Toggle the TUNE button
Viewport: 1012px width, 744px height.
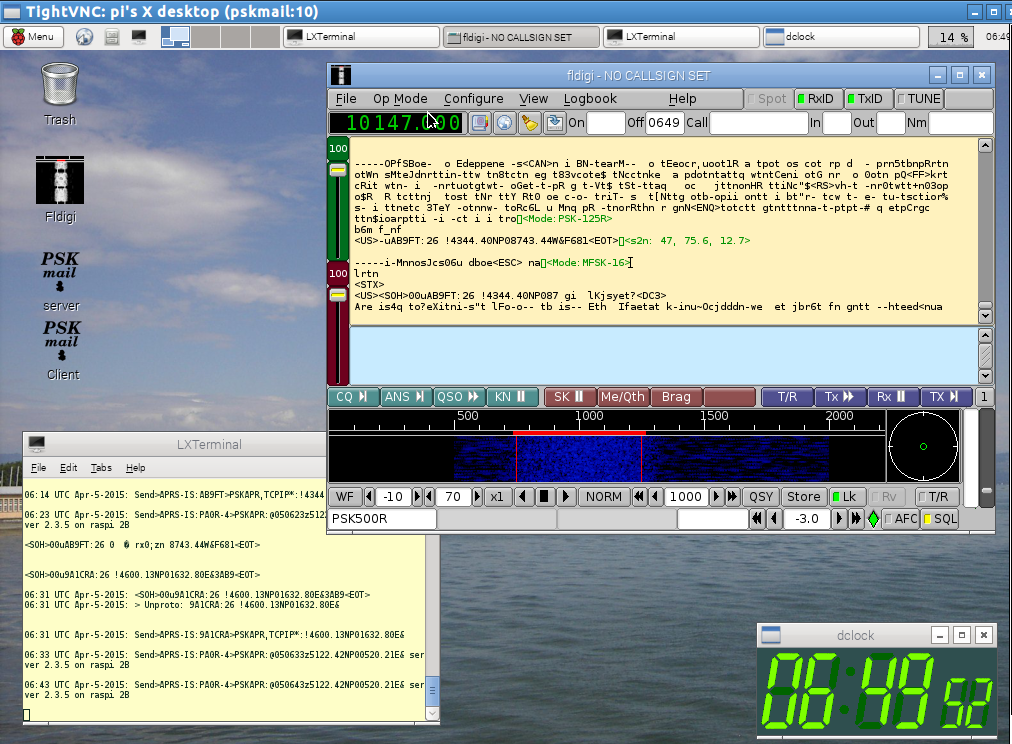pos(919,99)
